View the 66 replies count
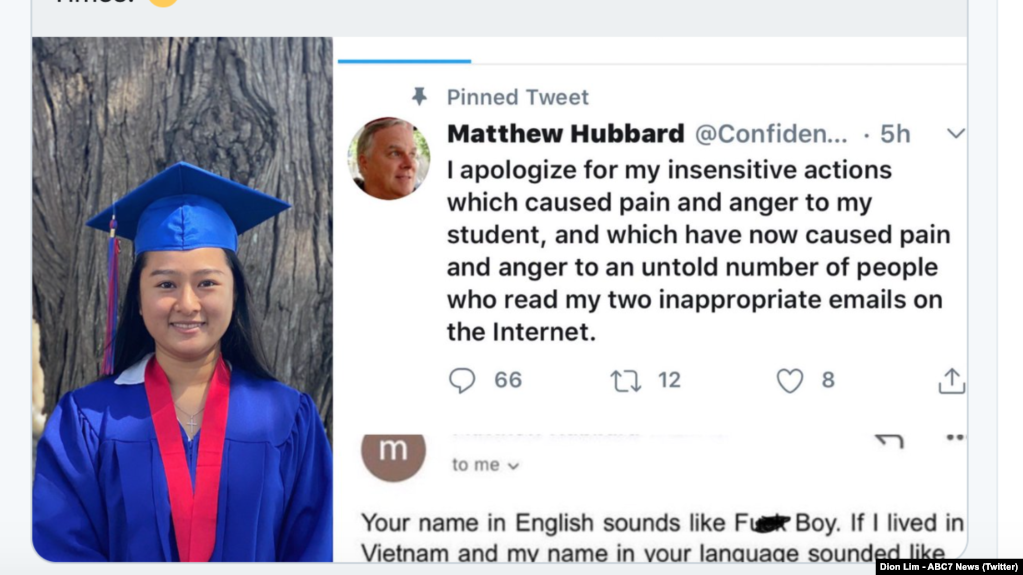Screen dimensions: 1023x575 click(x=508, y=380)
